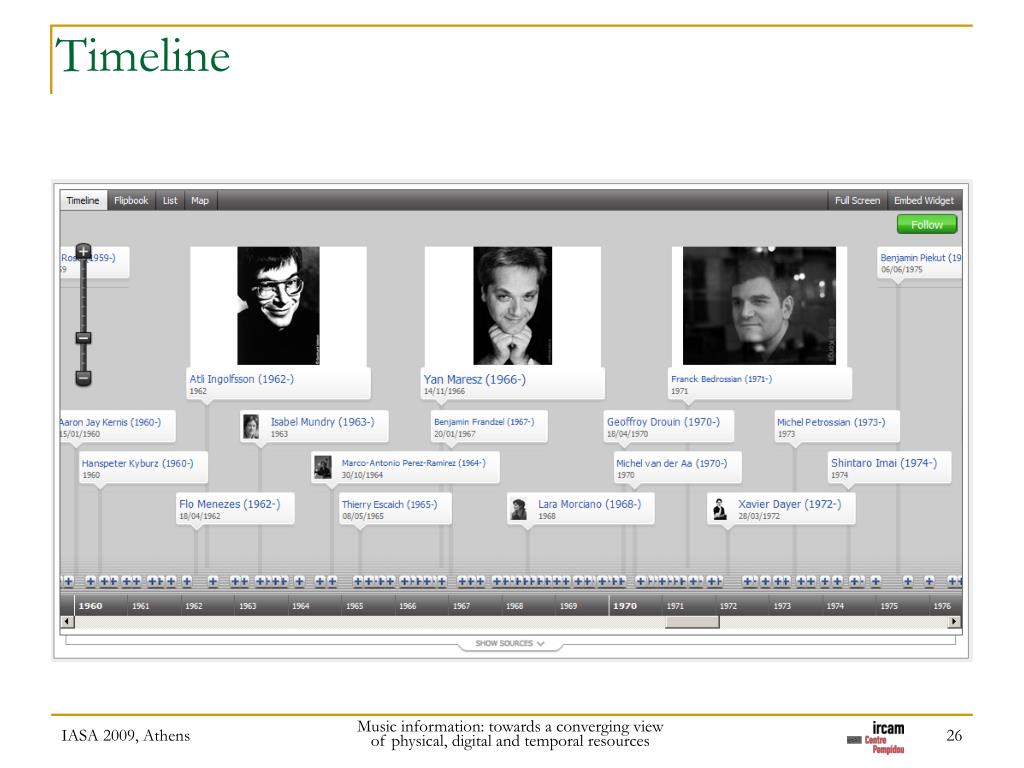Open the Flipbook view tab
This screenshot has width=1024, height=768.
tap(131, 200)
